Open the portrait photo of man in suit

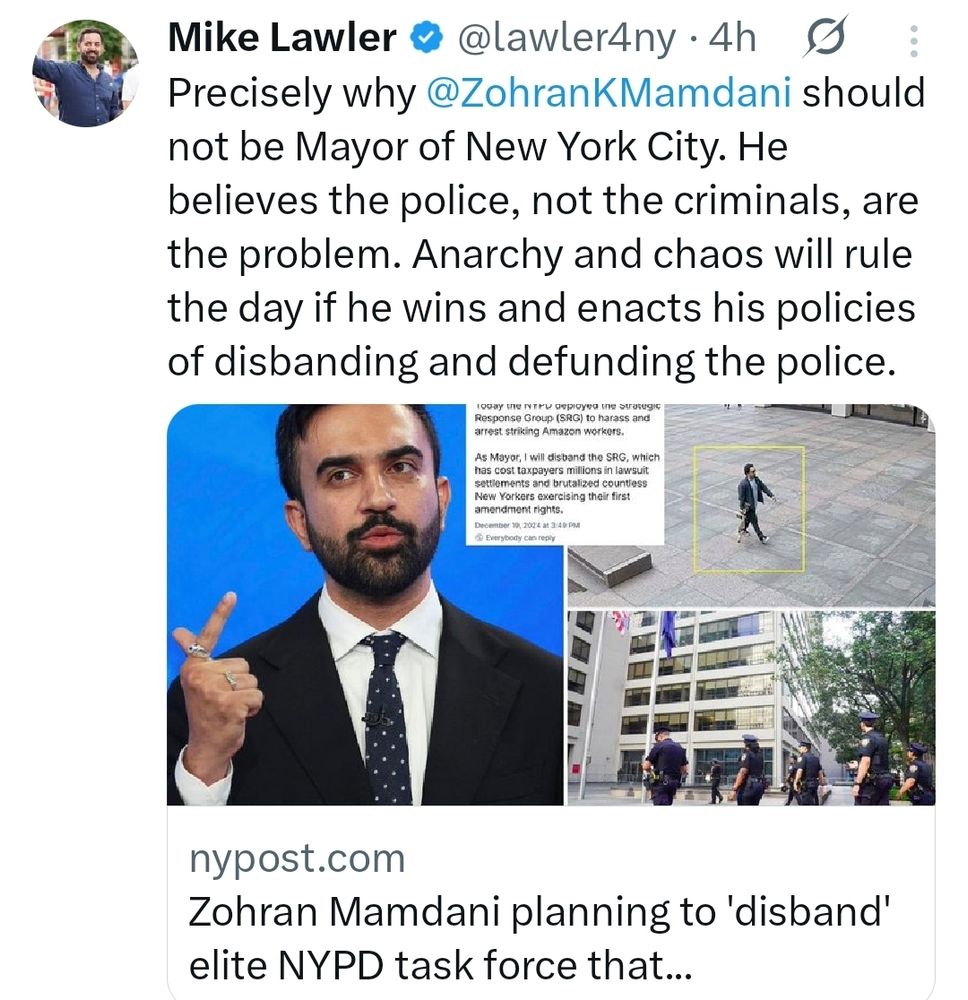coord(365,605)
